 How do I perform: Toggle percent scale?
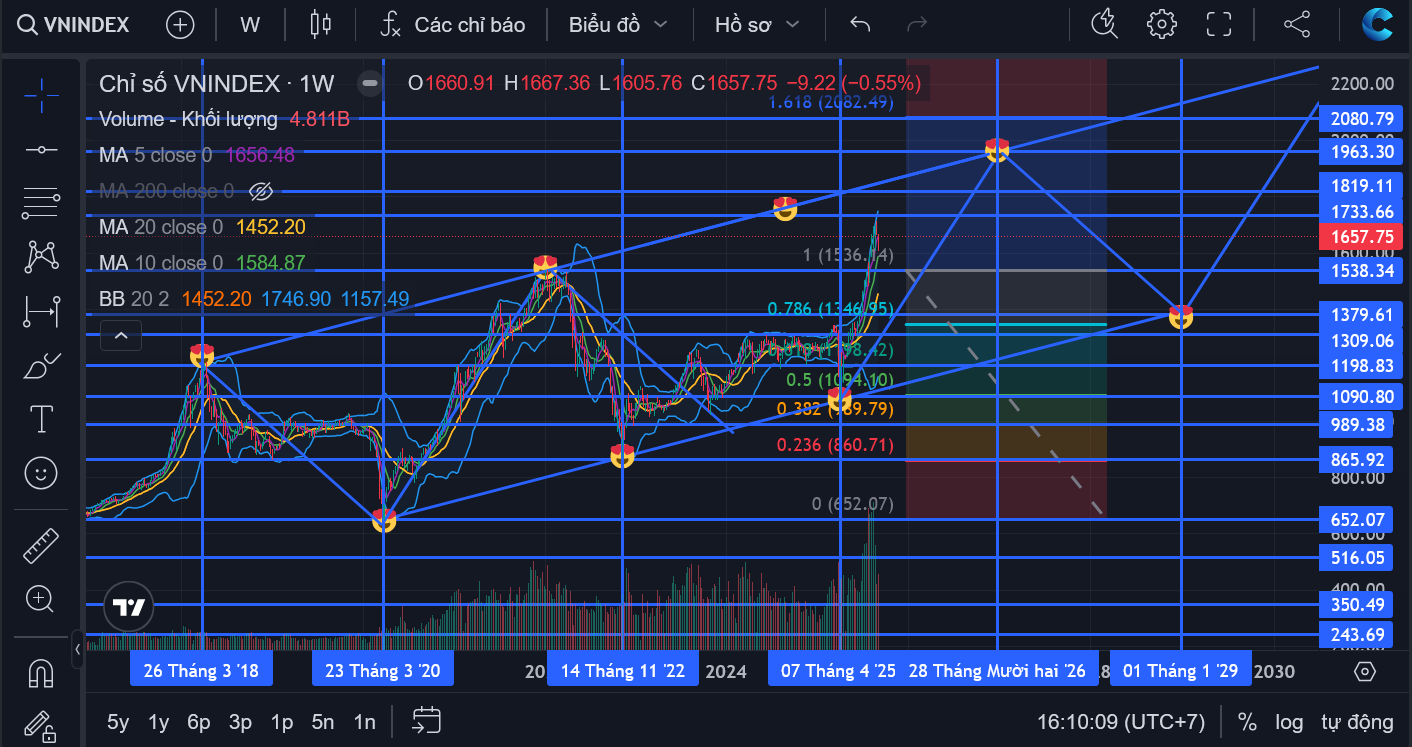1247,722
